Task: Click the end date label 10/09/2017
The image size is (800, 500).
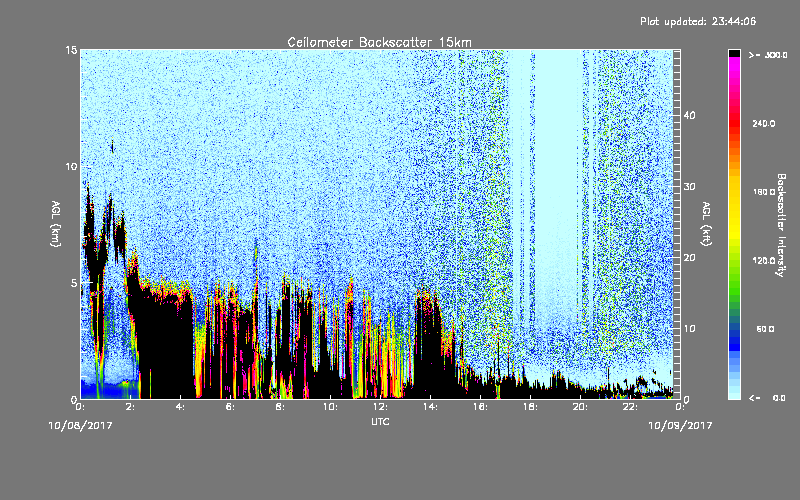Action: point(680,425)
